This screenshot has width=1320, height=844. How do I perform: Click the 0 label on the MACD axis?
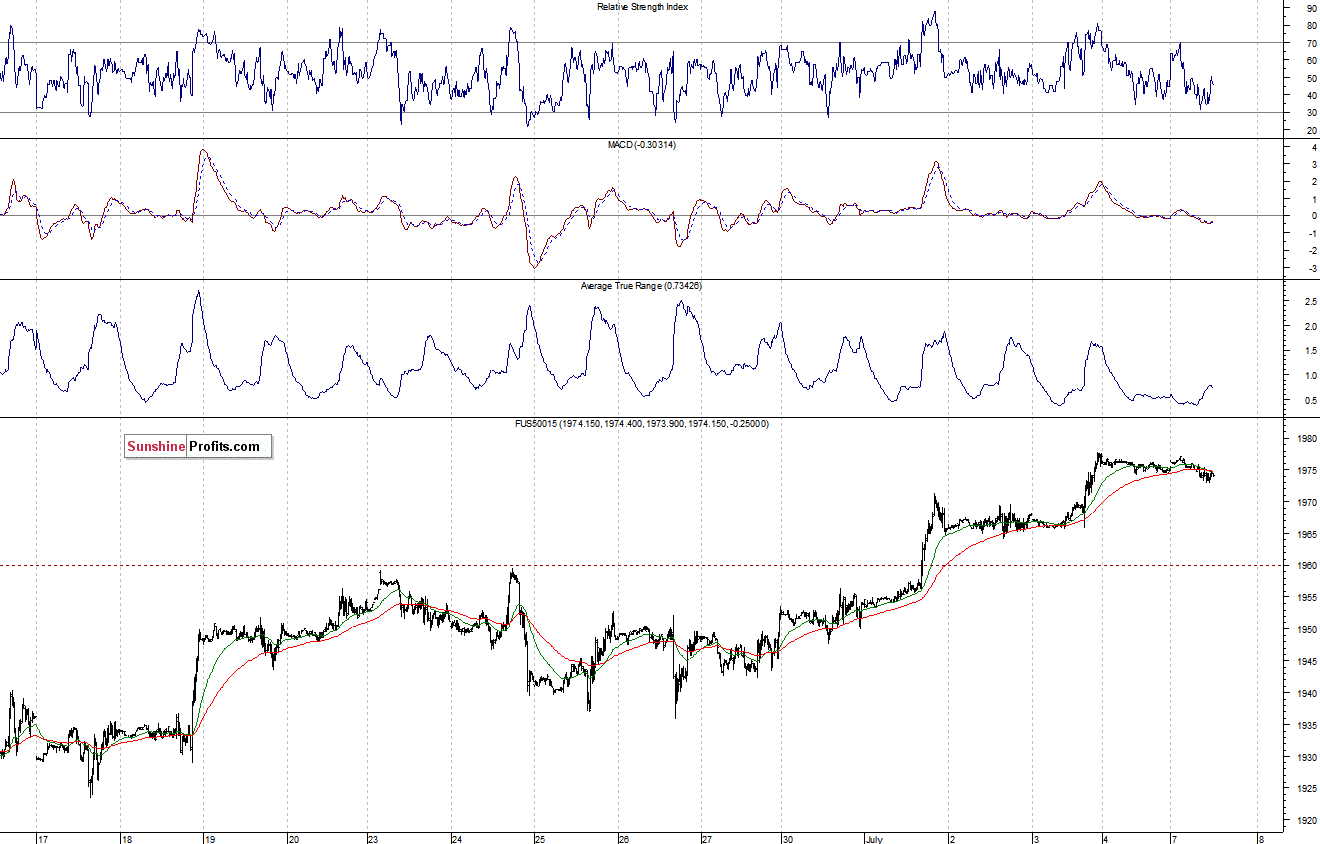1313,216
